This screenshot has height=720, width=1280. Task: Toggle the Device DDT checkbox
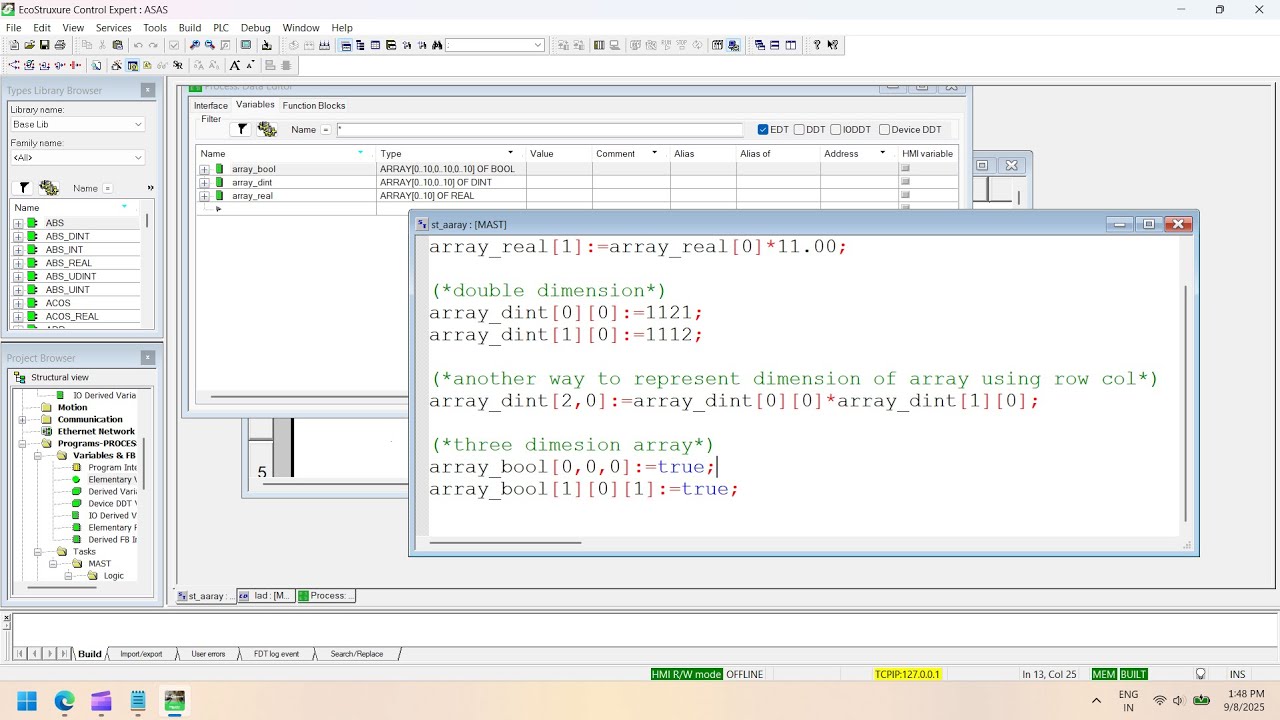pos(884,129)
